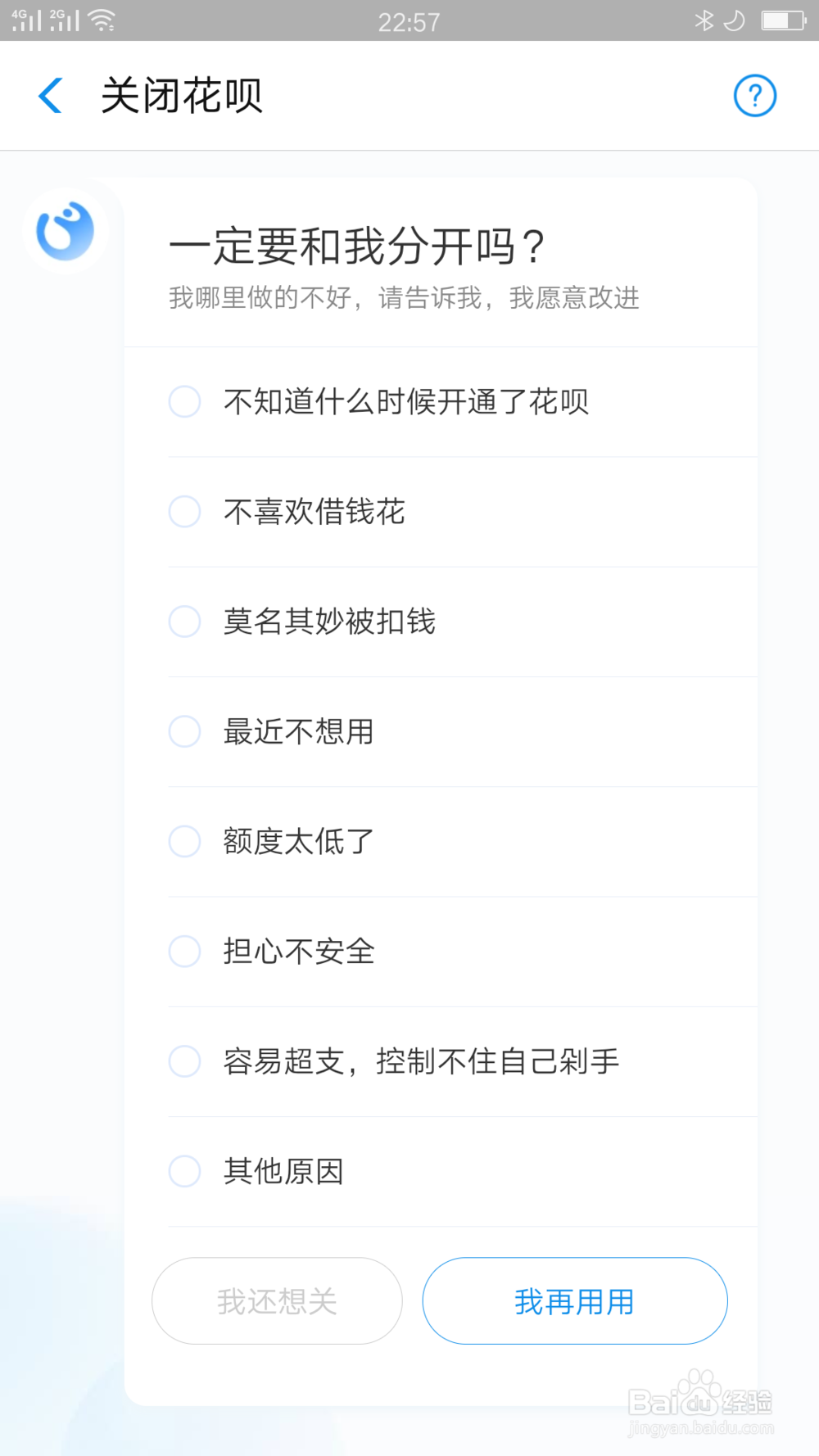Tap the battery indicator icon
The width and height of the screenshot is (819, 1456).
coord(783,20)
